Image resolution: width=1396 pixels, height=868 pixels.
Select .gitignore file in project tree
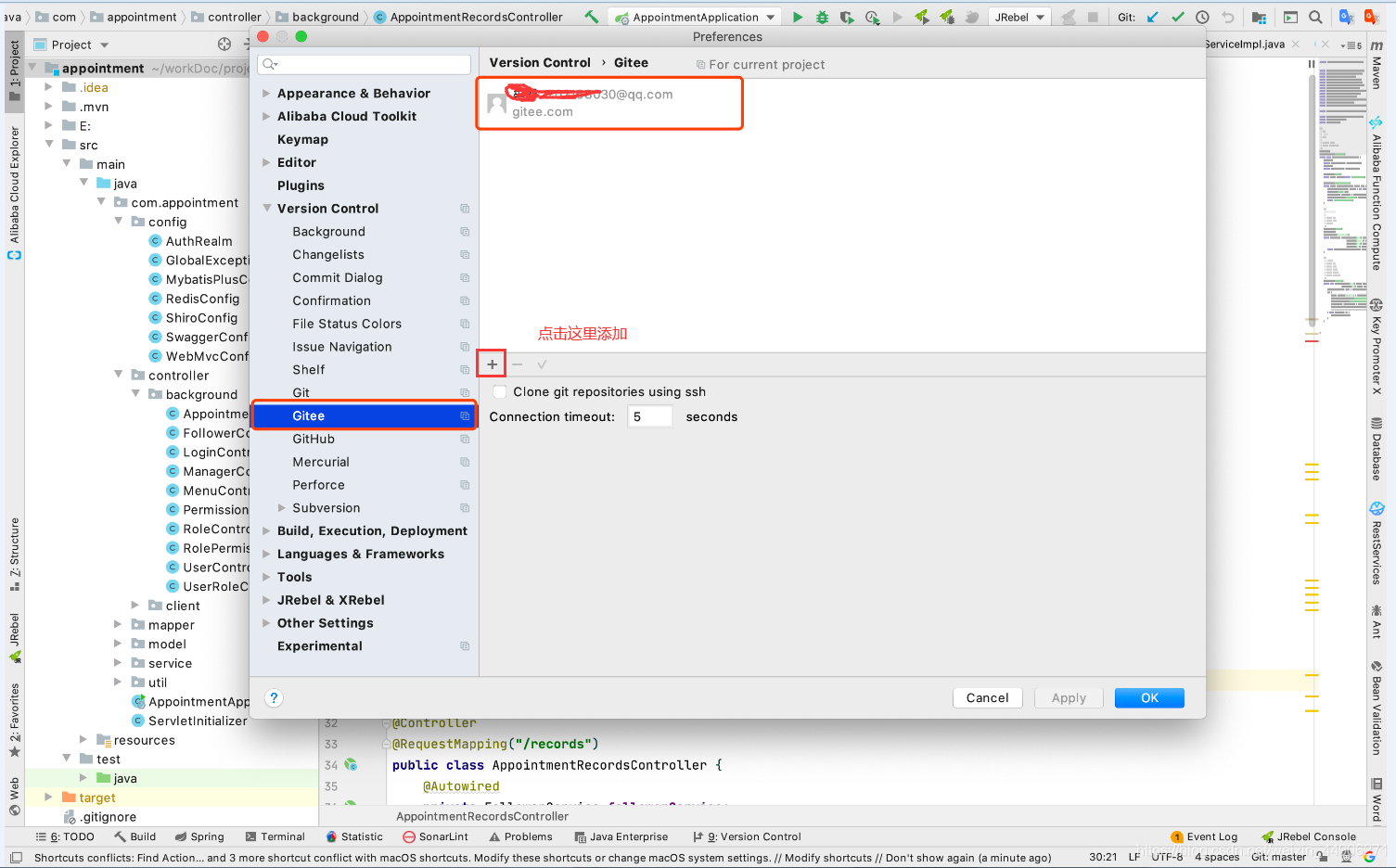click(x=108, y=817)
